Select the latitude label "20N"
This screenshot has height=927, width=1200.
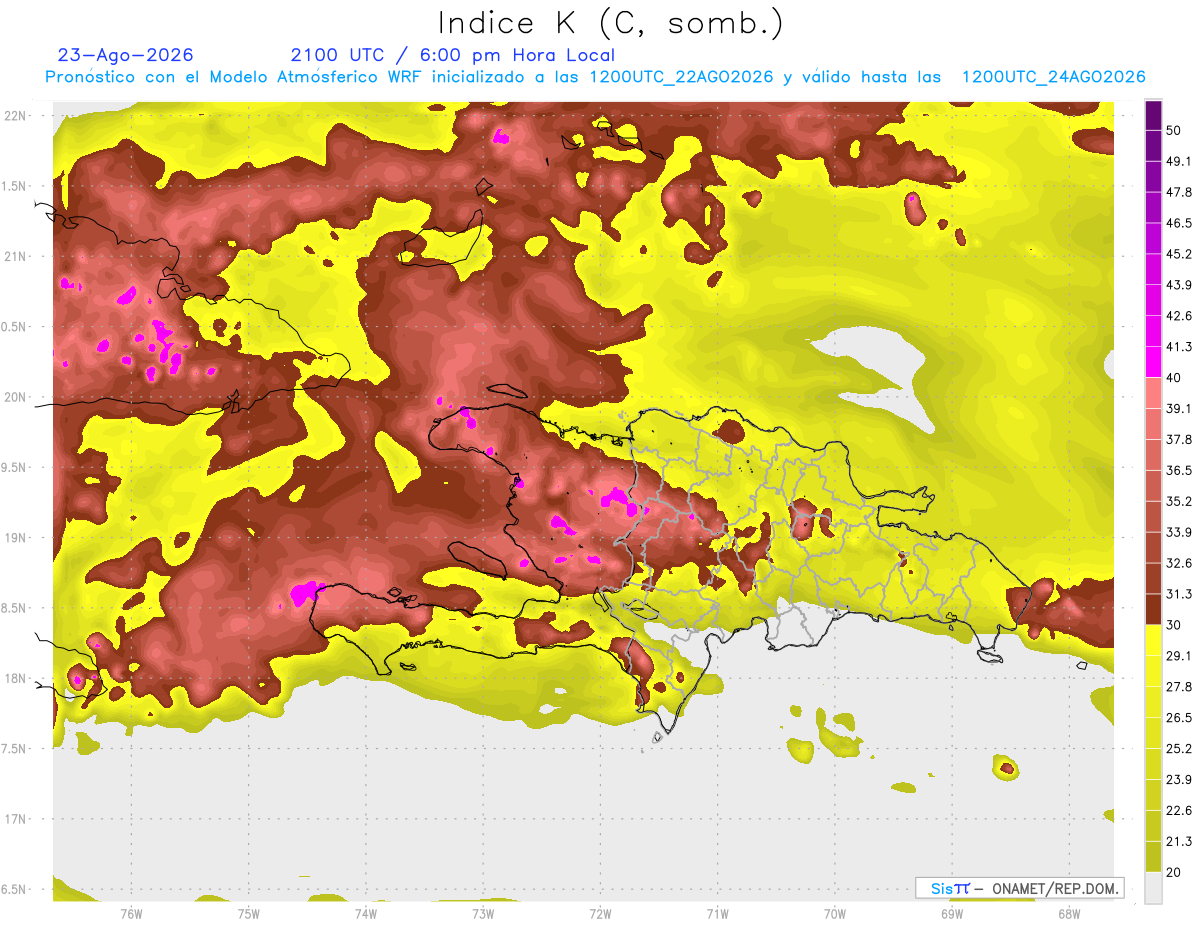(x=15, y=397)
